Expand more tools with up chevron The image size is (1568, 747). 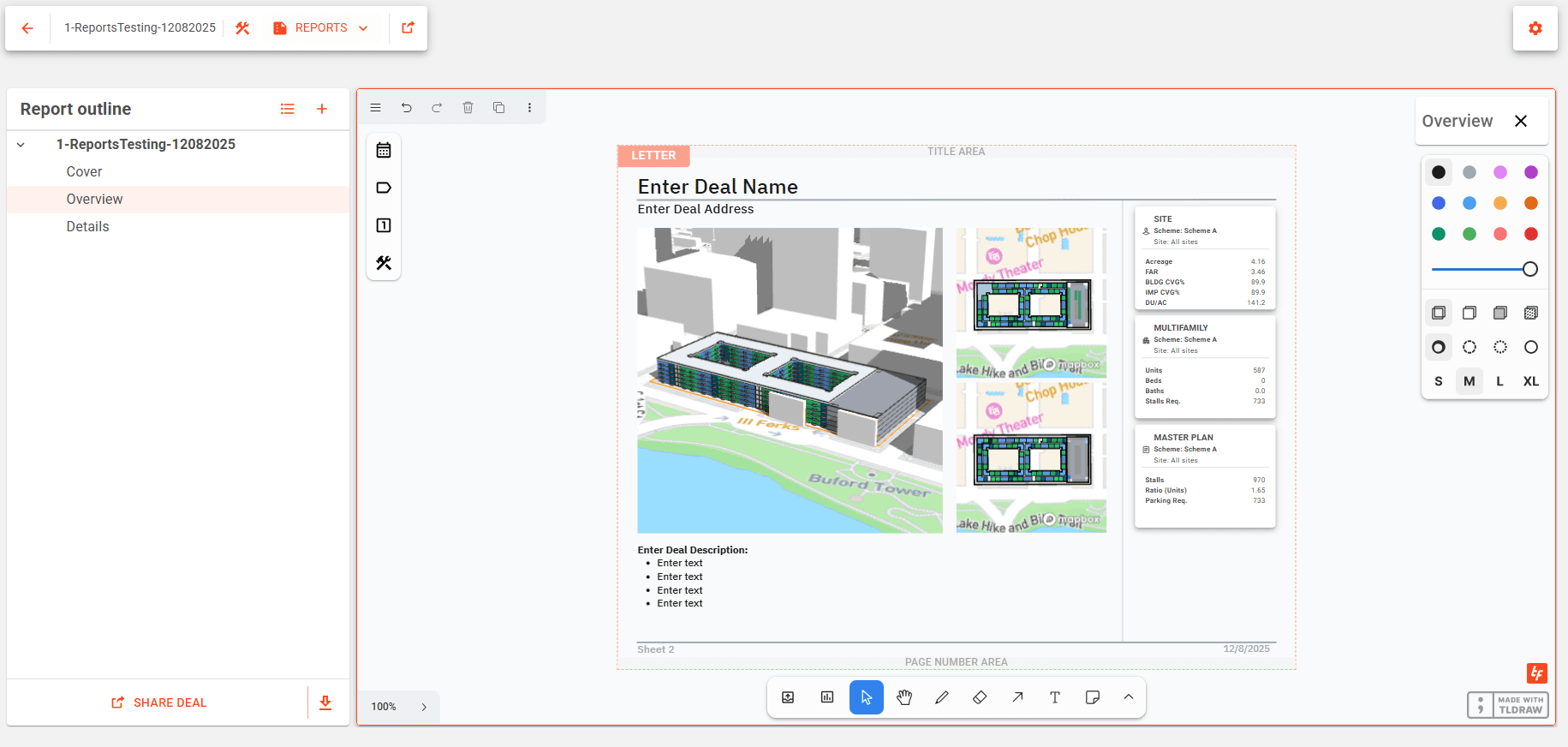pyautogui.click(x=1129, y=697)
